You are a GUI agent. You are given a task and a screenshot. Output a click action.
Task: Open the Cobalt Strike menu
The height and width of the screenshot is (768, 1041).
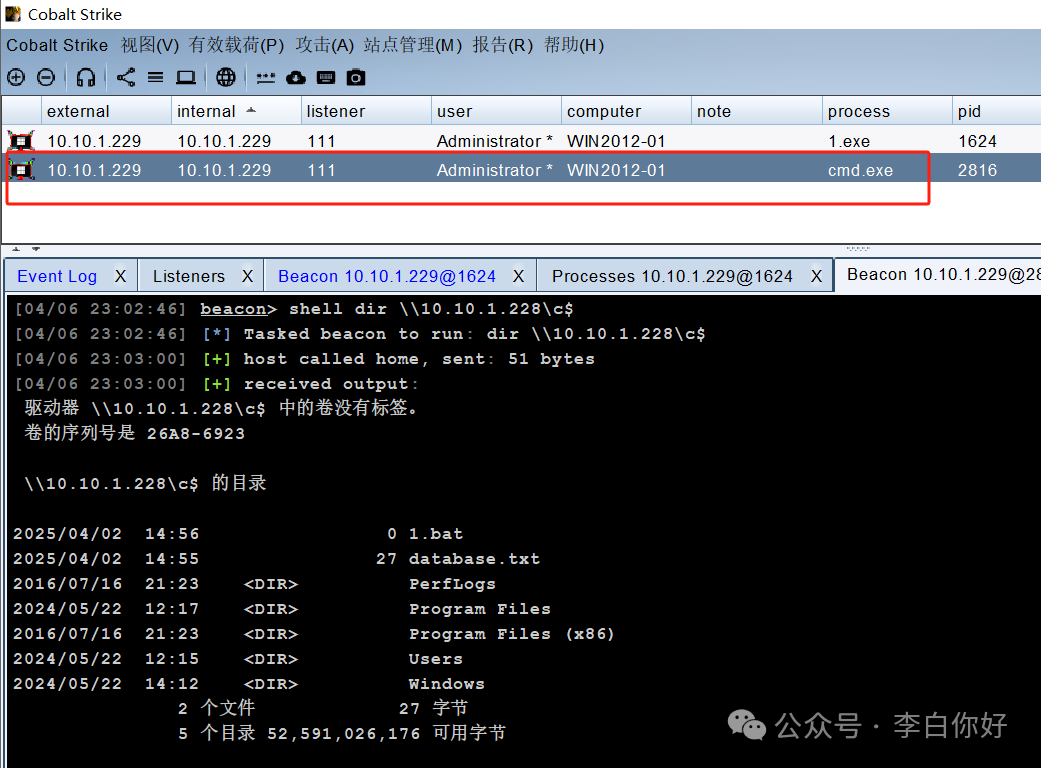tap(57, 45)
